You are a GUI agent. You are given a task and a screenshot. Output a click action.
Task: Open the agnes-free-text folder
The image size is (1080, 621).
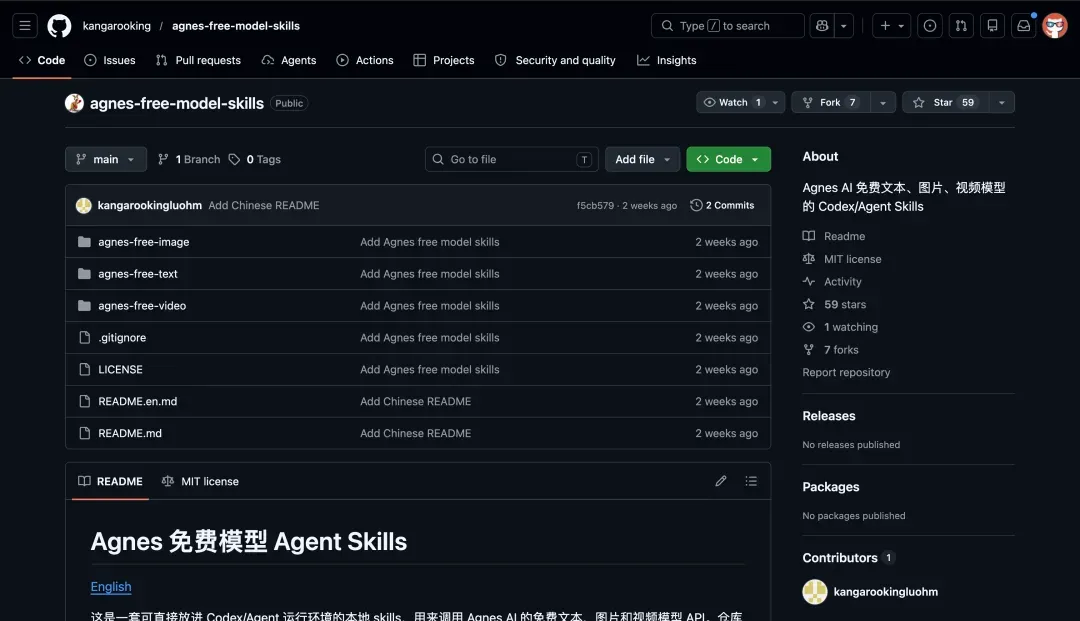[x=138, y=274]
